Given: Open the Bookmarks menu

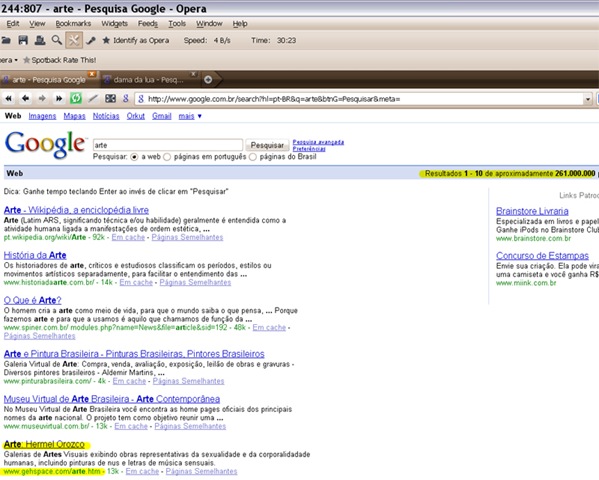Looking at the screenshot, I should click(x=73, y=24).
